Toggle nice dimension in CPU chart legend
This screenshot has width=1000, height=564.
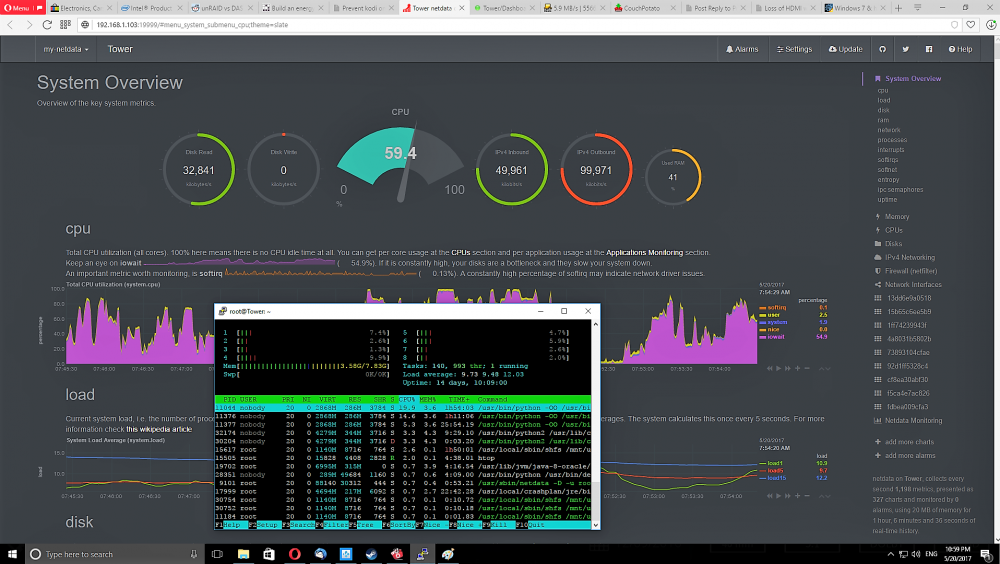tap(773, 329)
